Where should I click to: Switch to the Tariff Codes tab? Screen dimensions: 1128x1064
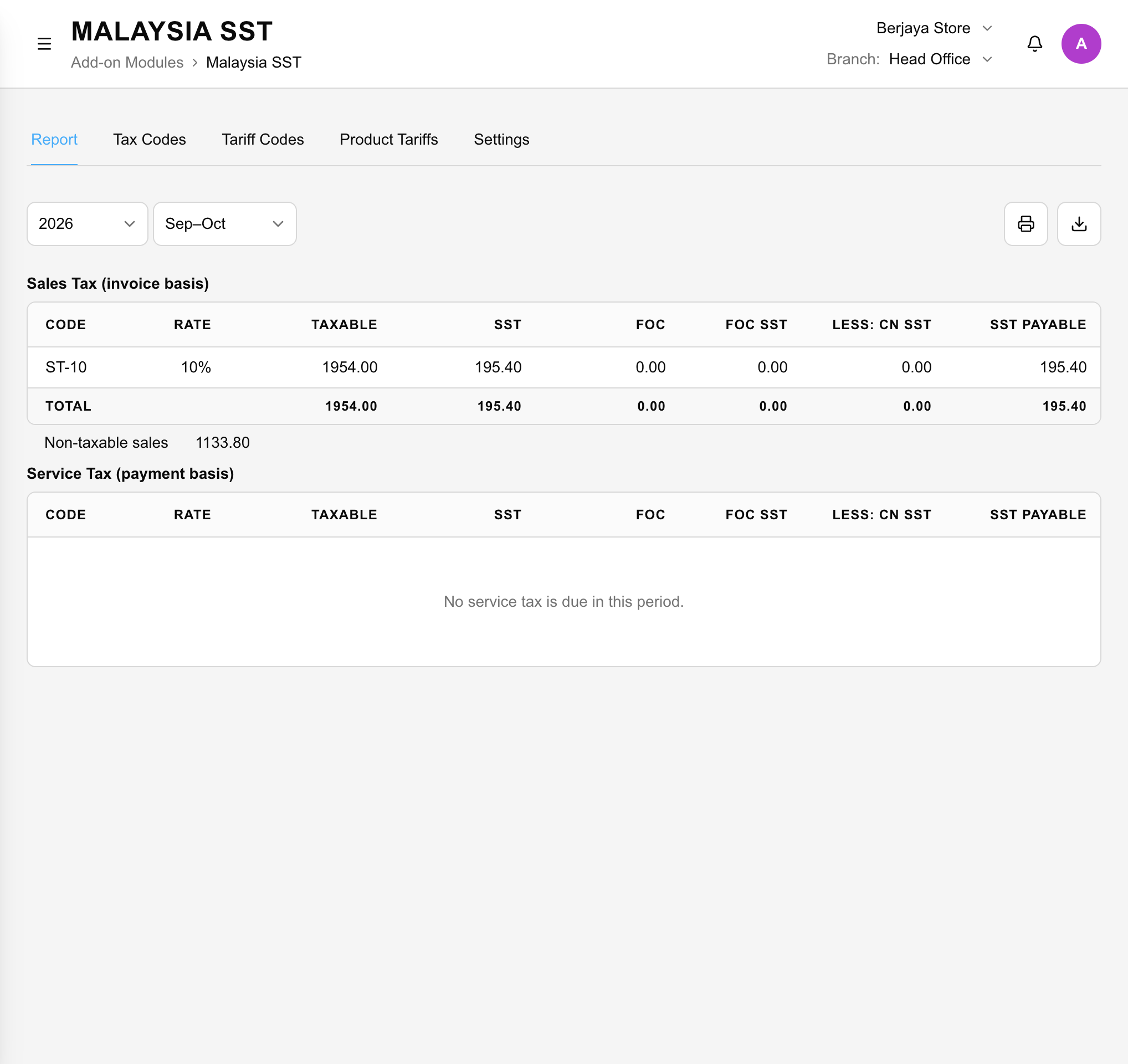coord(263,140)
